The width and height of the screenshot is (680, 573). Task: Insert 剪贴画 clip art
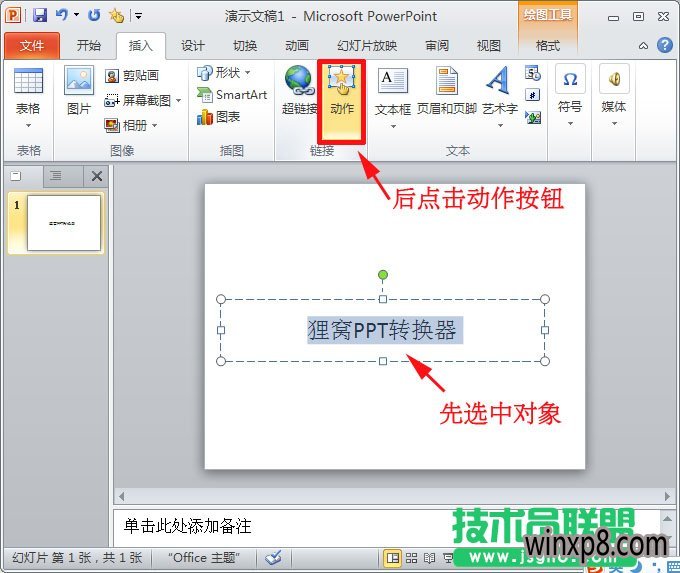[x=132, y=76]
